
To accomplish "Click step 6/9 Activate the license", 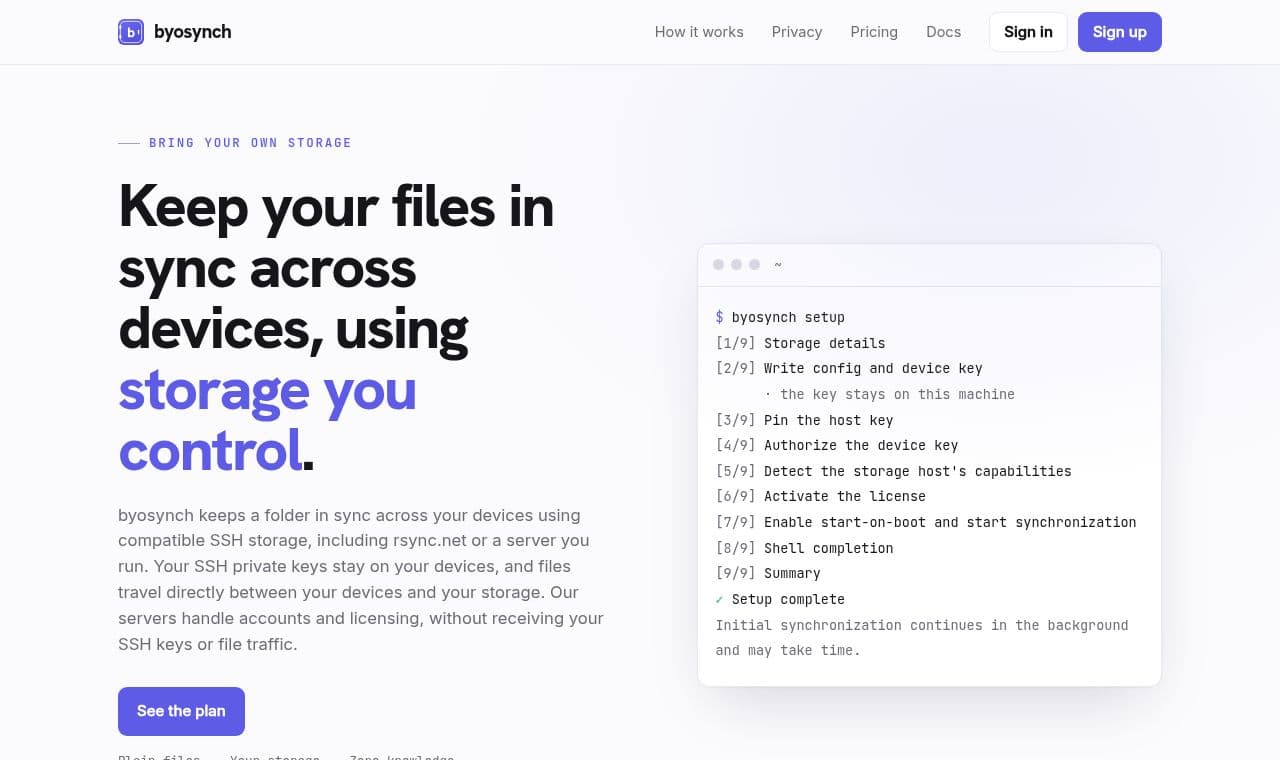I will click(x=821, y=496).
